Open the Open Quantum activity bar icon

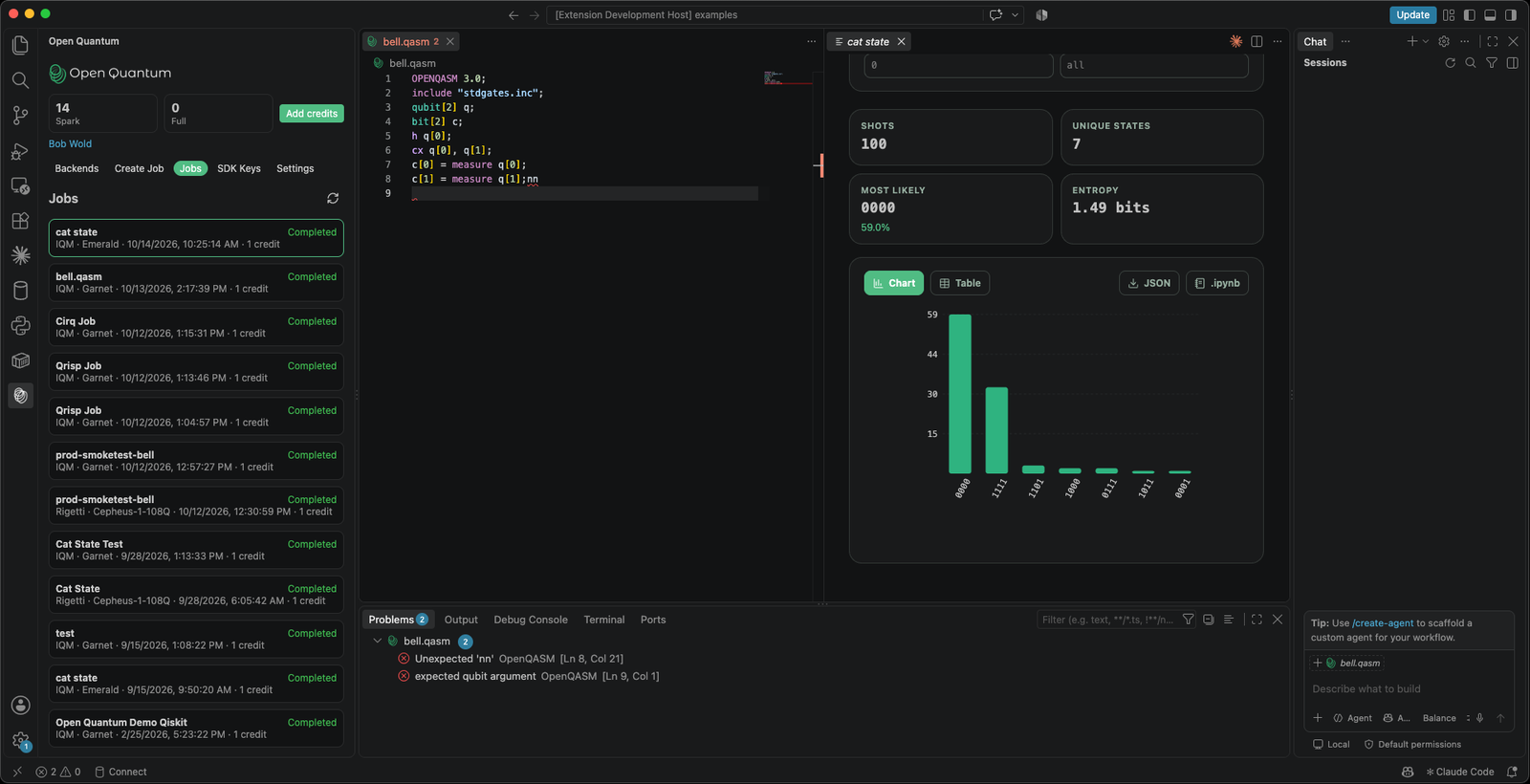click(x=20, y=396)
